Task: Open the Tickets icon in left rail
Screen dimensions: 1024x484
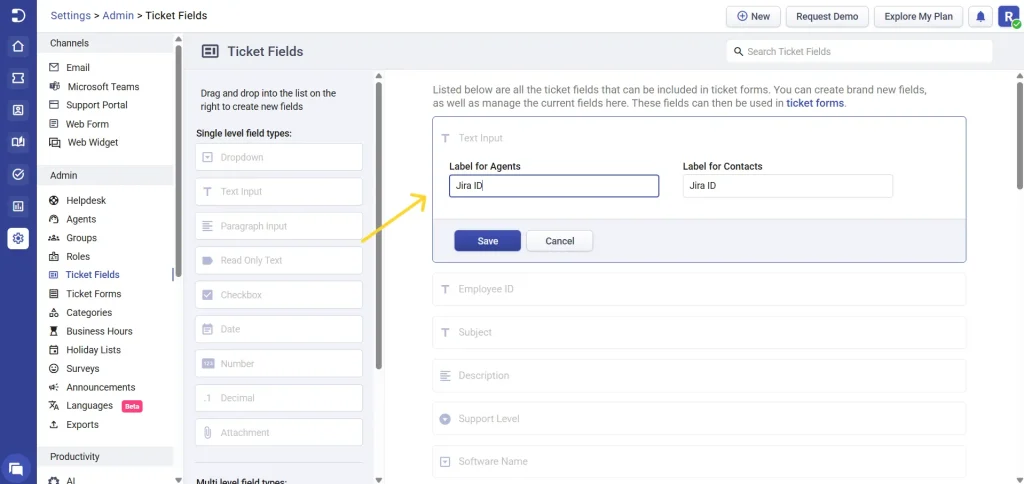Action: (18, 78)
